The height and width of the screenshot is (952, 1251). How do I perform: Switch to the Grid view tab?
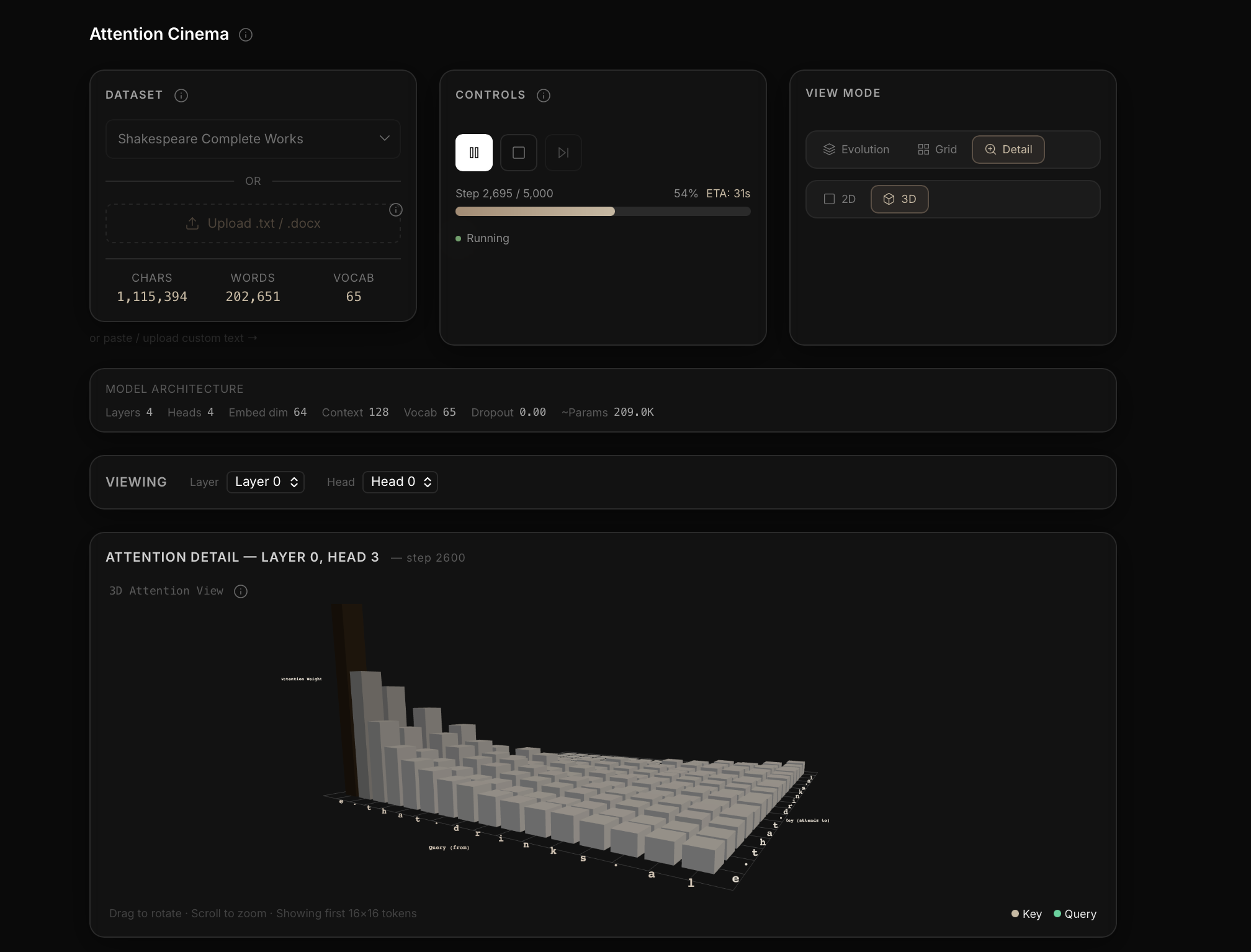coord(937,150)
